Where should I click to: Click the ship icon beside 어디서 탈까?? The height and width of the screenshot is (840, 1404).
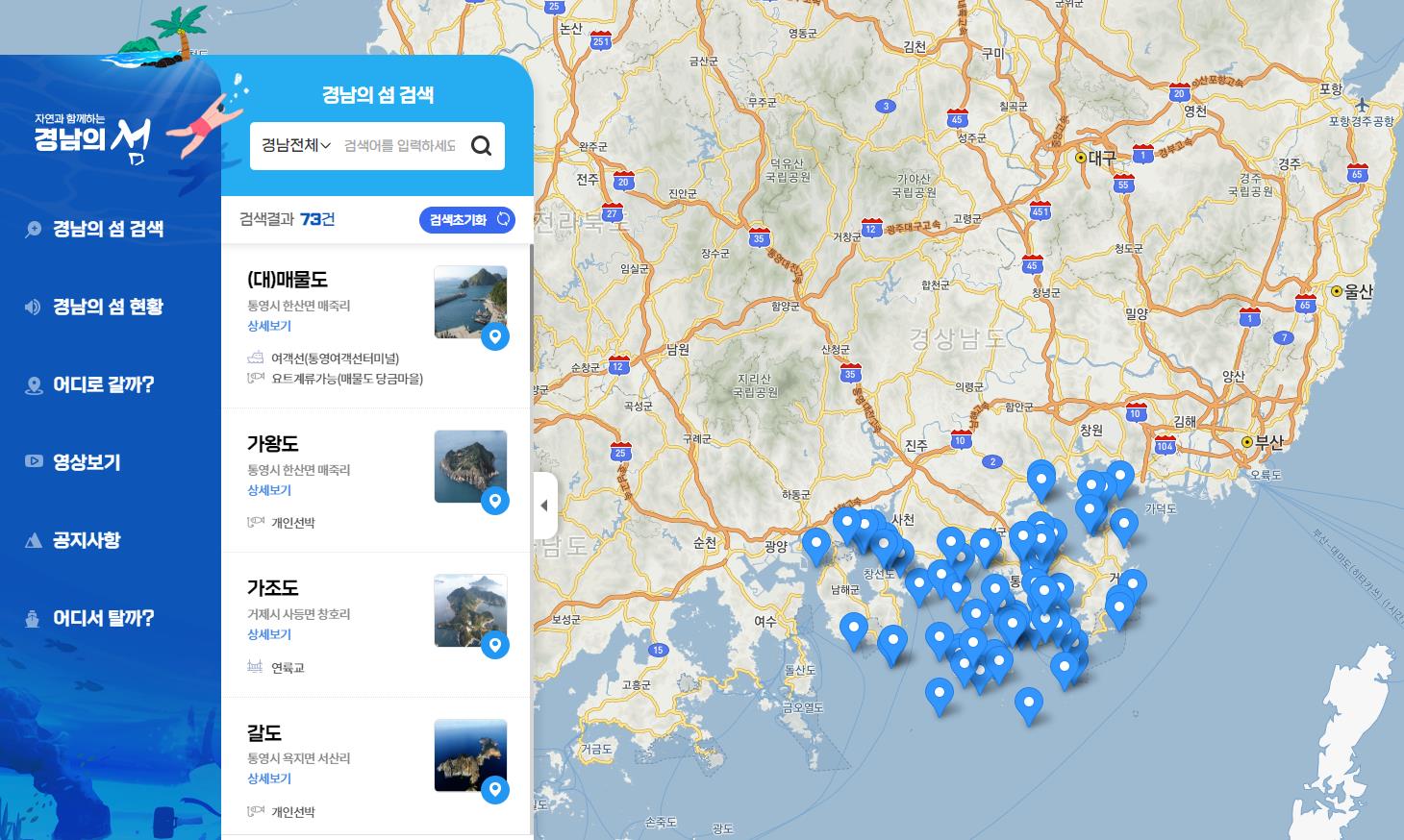[x=34, y=619]
